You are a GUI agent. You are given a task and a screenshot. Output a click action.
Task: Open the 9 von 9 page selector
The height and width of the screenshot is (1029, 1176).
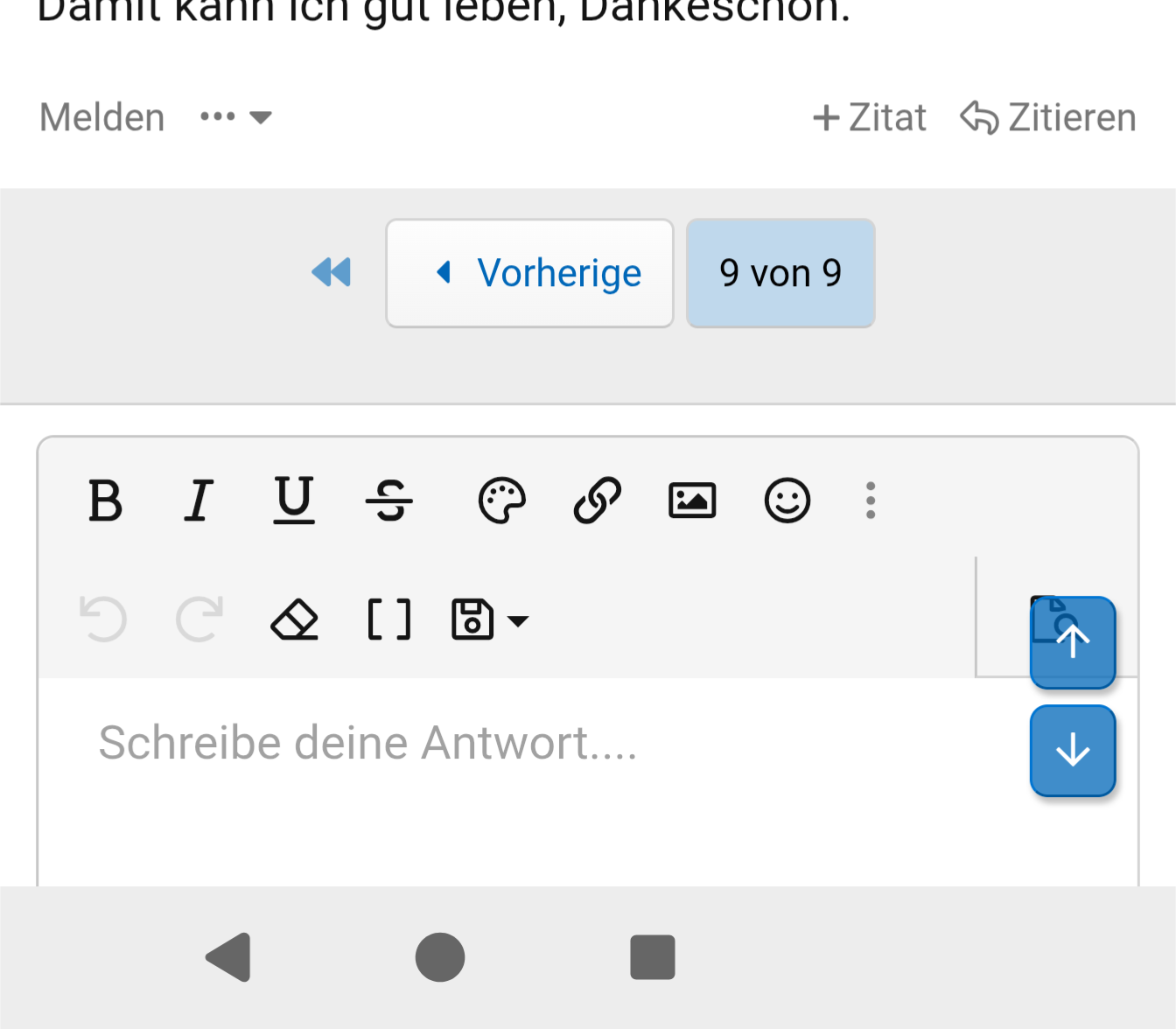(x=780, y=273)
